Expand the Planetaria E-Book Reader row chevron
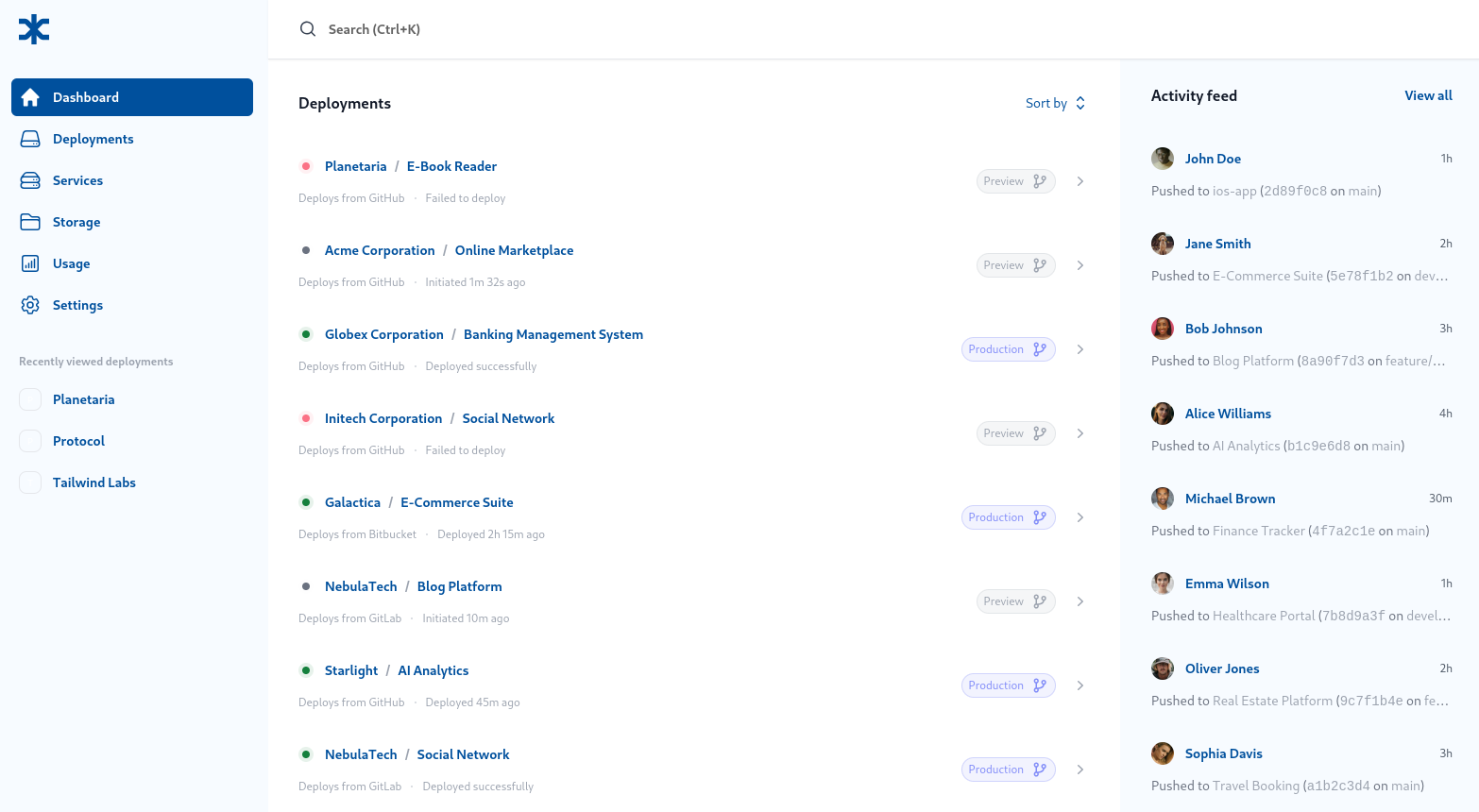 (x=1080, y=181)
